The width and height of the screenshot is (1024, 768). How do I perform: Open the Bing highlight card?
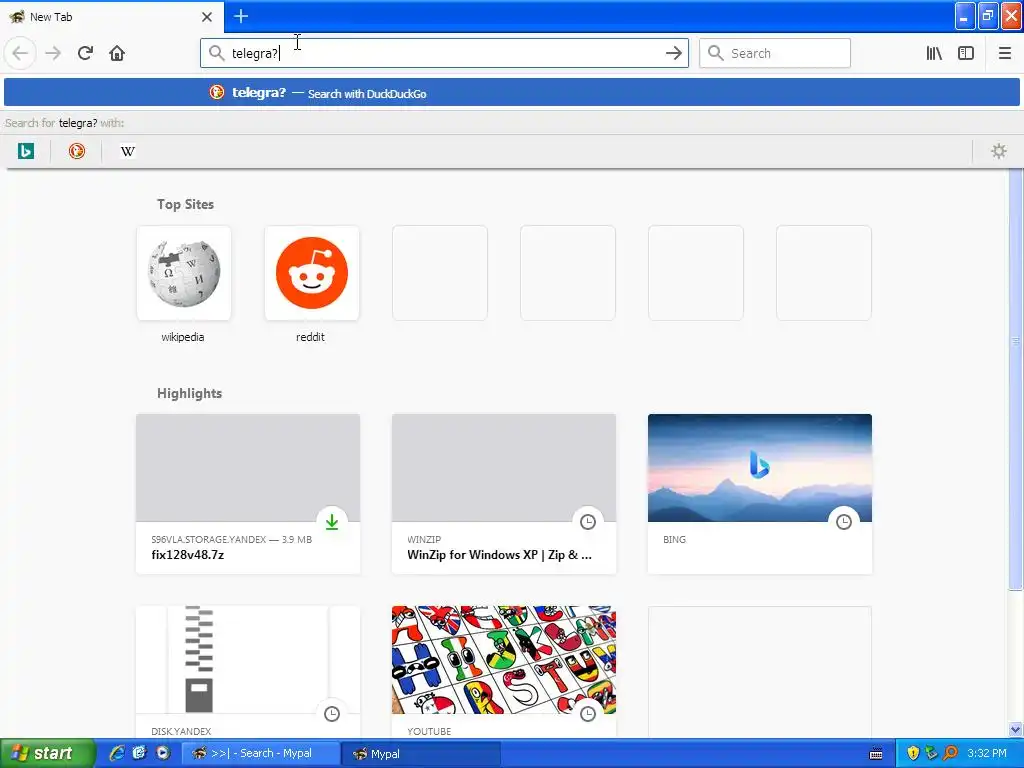(760, 494)
